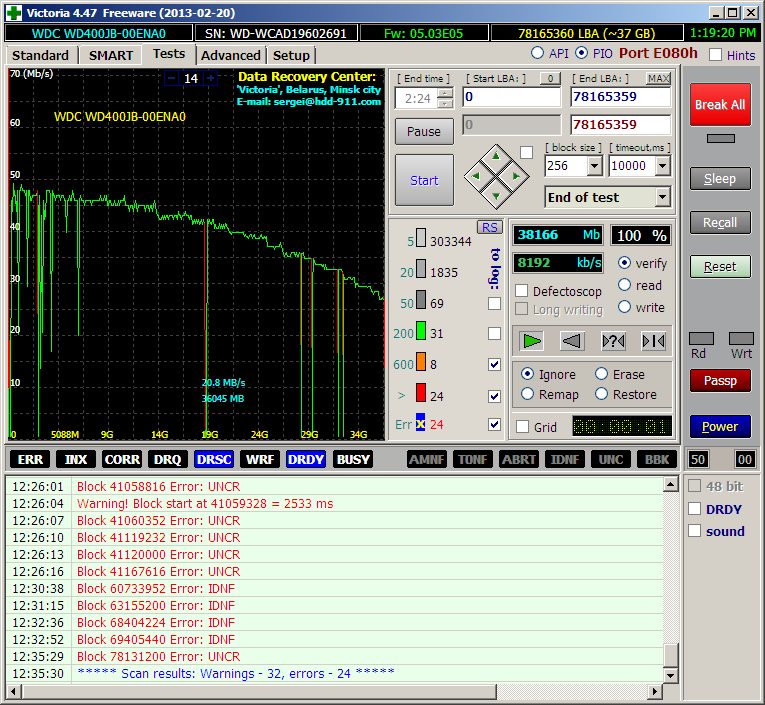The image size is (765, 705).
Task: Switch to the Standard tab
Action: click(40, 55)
